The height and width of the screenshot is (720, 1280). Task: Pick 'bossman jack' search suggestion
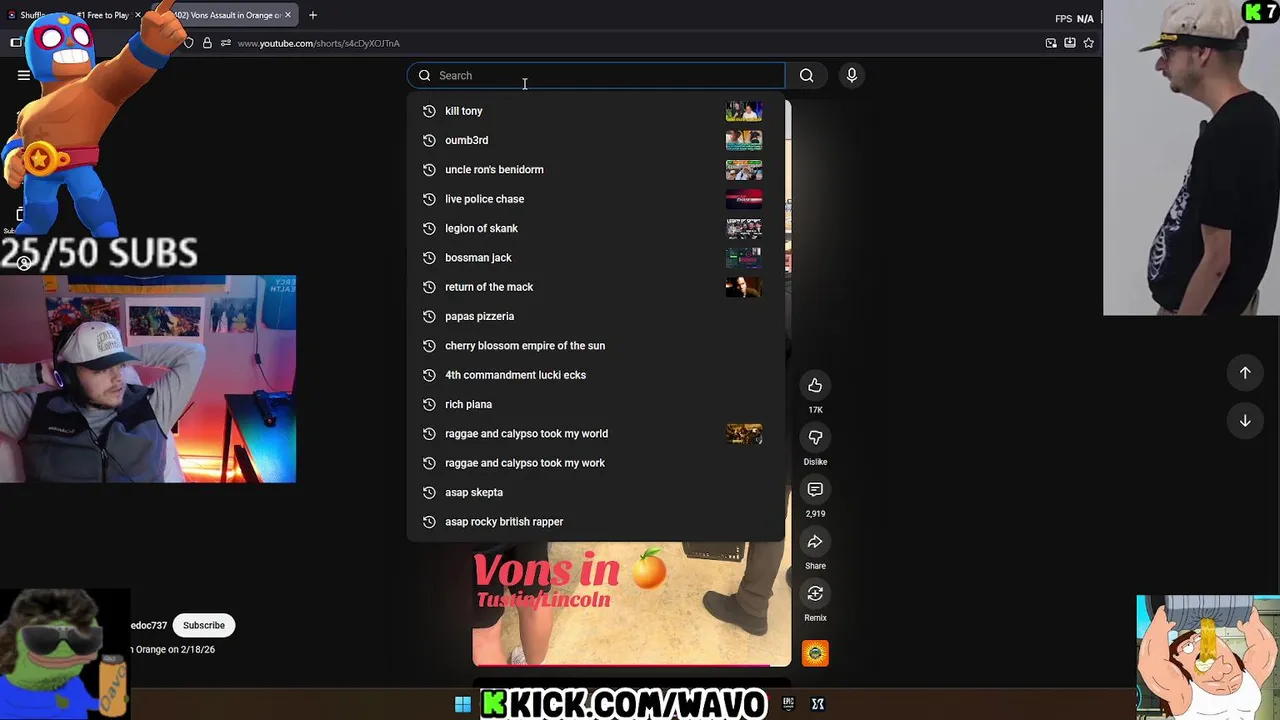pyautogui.click(x=596, y=257)
